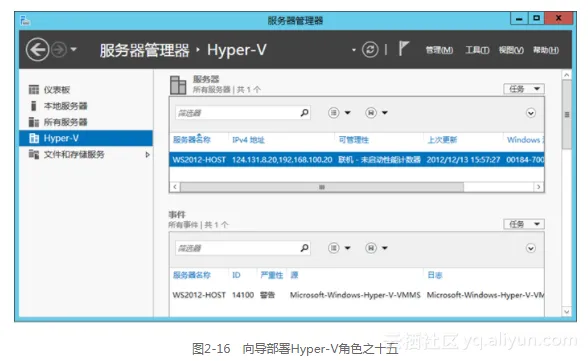Click the refresh icon in header
This screenshot has width=588, height=361.
(x=370, y=49)
